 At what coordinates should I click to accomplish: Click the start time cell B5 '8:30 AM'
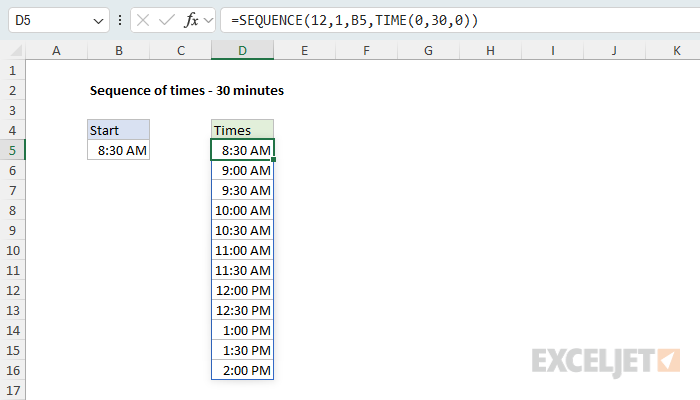119,150
